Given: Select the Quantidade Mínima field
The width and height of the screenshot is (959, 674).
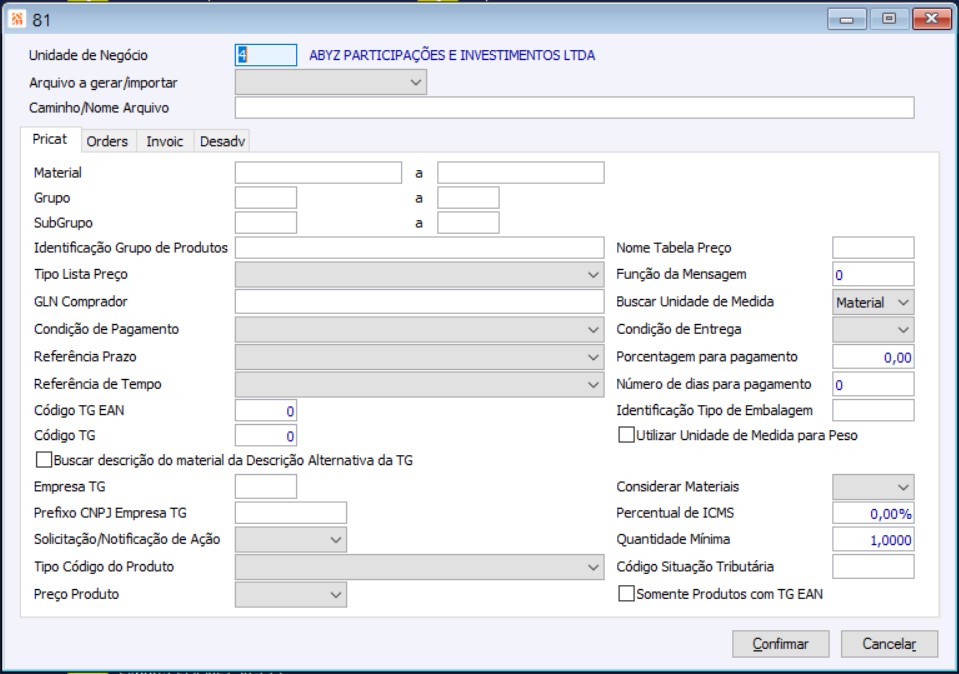Looking at the screenshot, I should tap(872, 540).
